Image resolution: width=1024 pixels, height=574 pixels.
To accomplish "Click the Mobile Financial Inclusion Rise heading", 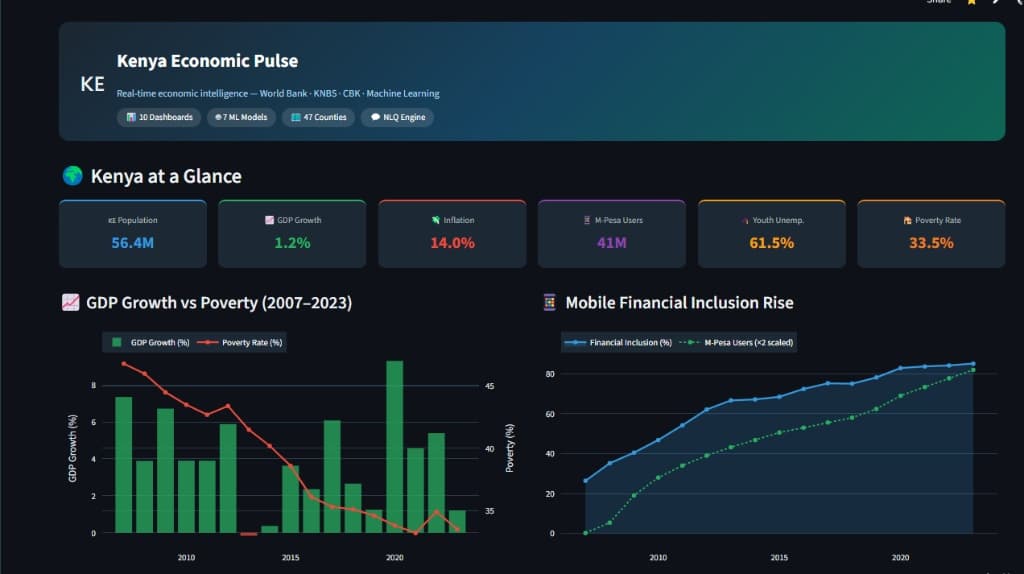I will pyautogui.click(x=679, y=302).
